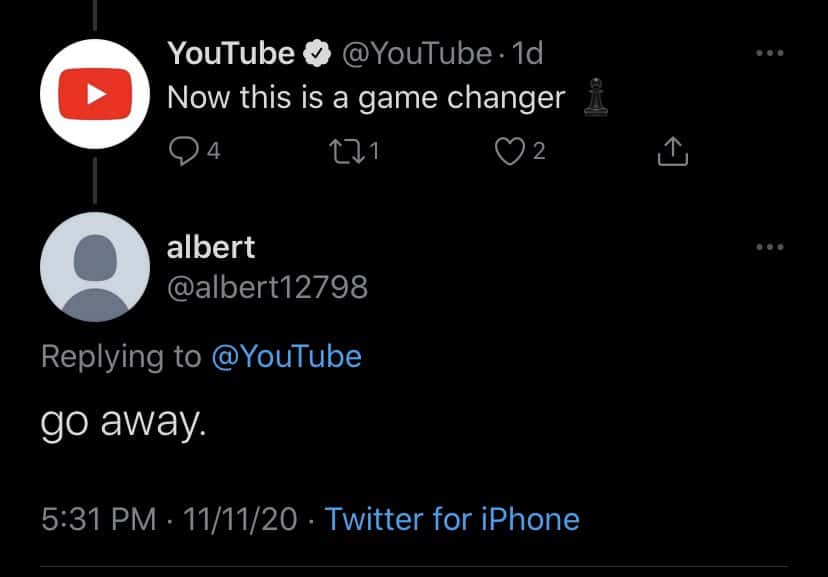Open albert's default avatar
The height and width of the screenshot is (577, 828).
[x=95, y=267]
